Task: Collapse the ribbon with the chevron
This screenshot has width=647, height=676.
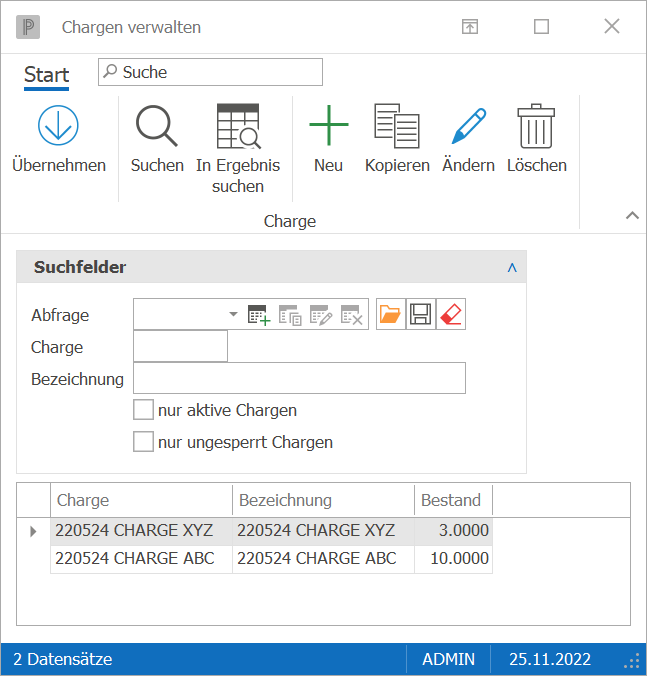Action: tap(632, 215)
